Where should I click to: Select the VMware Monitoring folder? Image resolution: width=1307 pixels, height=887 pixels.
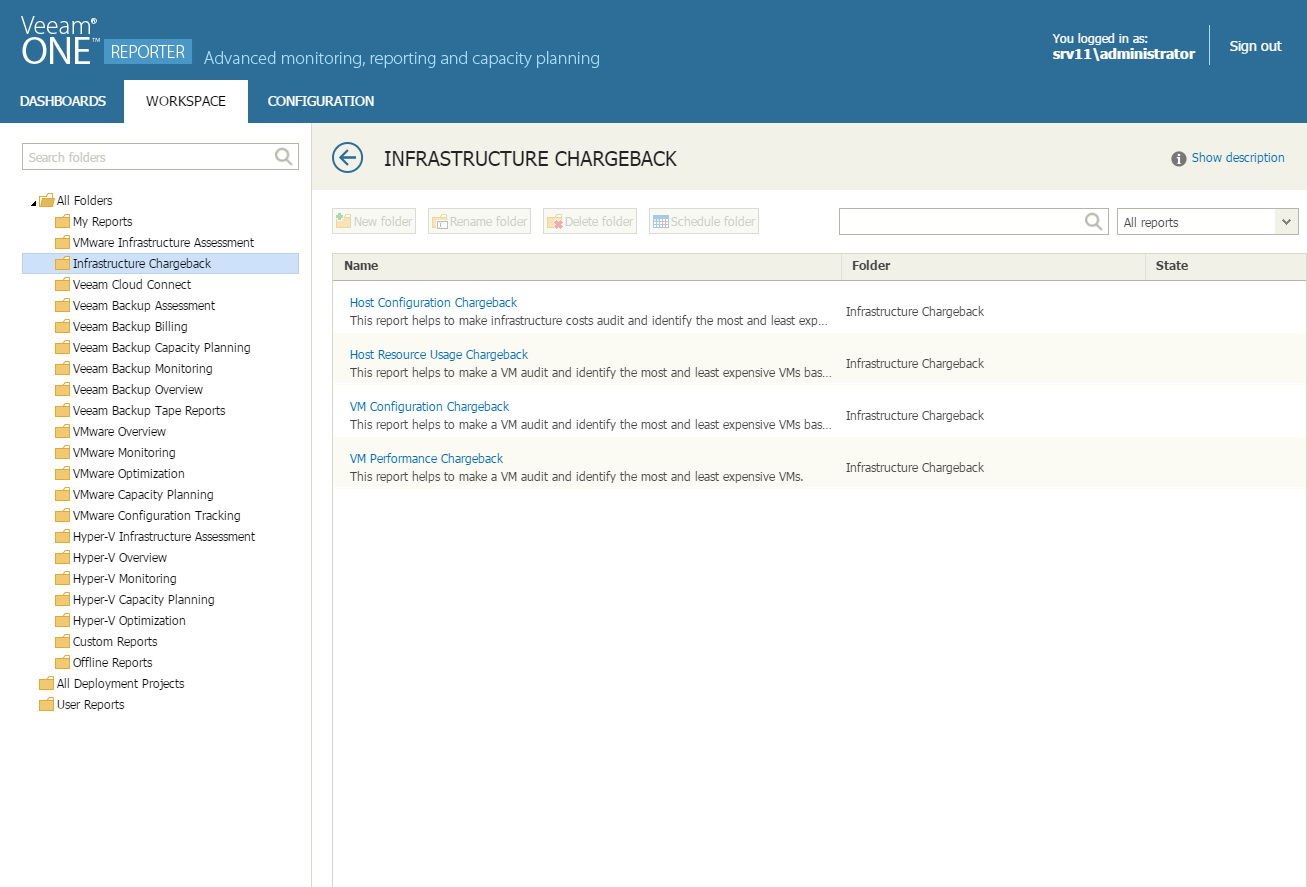click(124, 452)
